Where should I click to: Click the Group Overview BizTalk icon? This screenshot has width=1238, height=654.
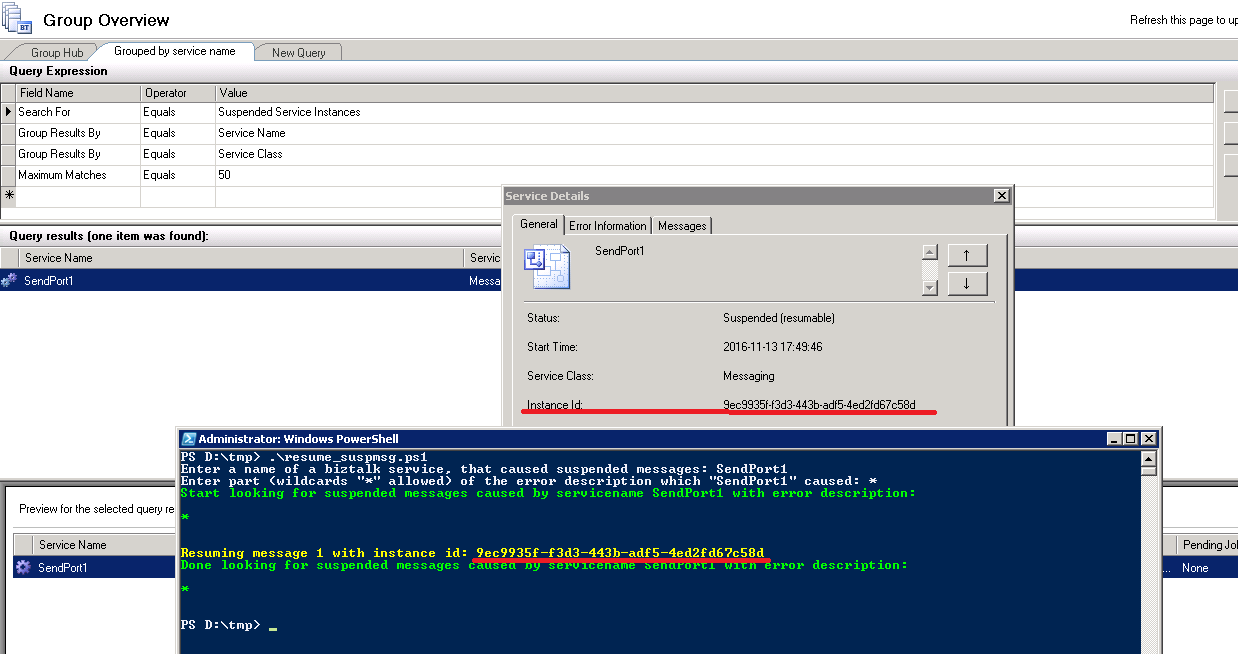[x=17, y=19]
